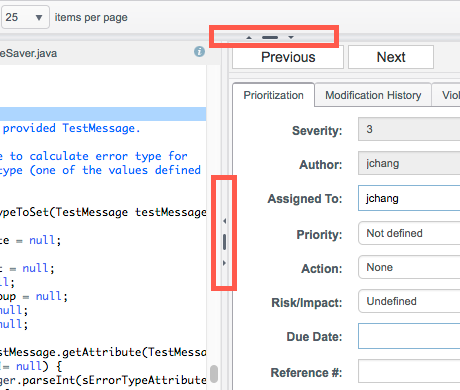Open the Action dropdown showing None
The width and height of the screenshot is (460, 390).
coord(409,267)
